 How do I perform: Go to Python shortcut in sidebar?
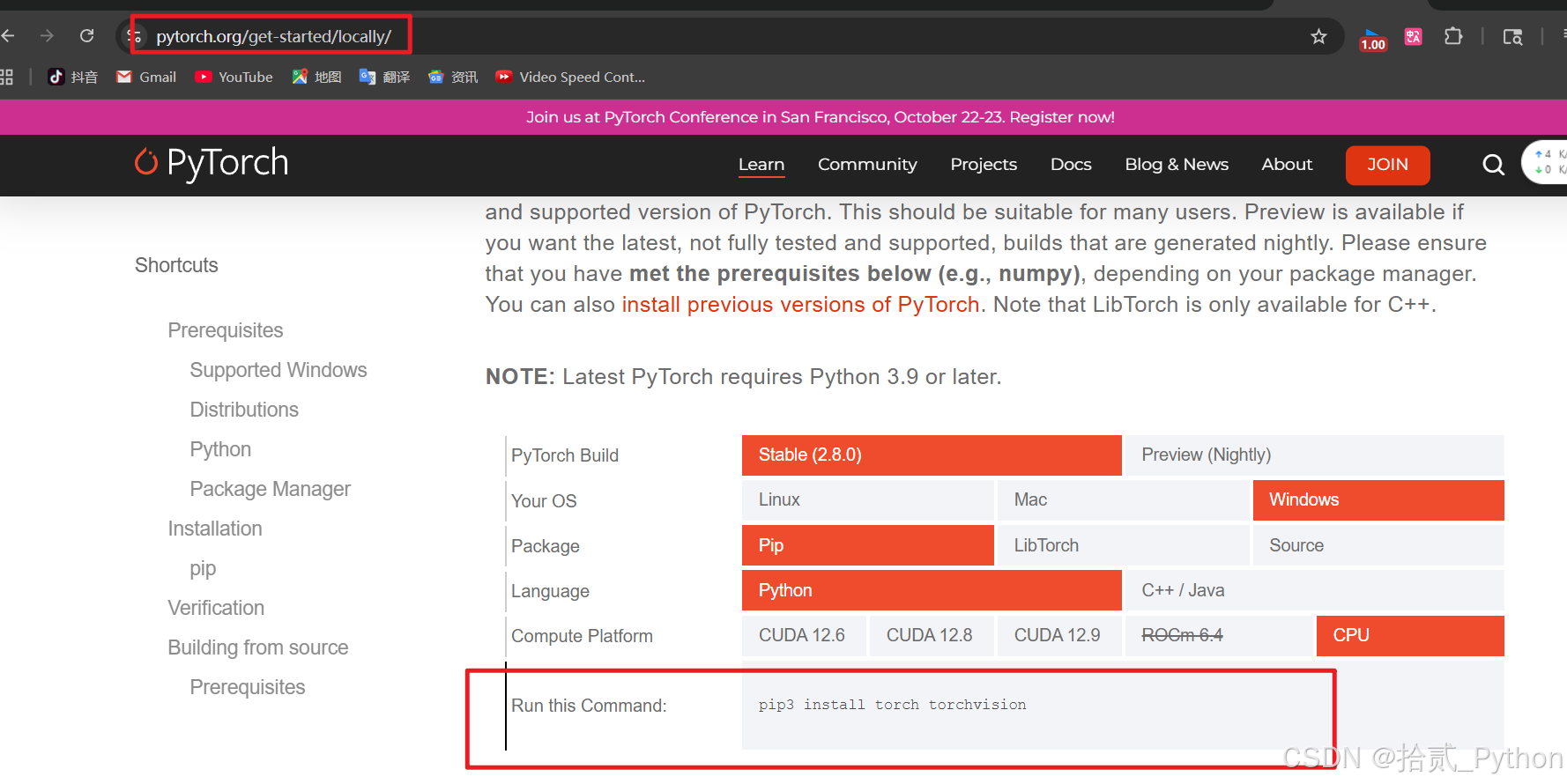220,449
